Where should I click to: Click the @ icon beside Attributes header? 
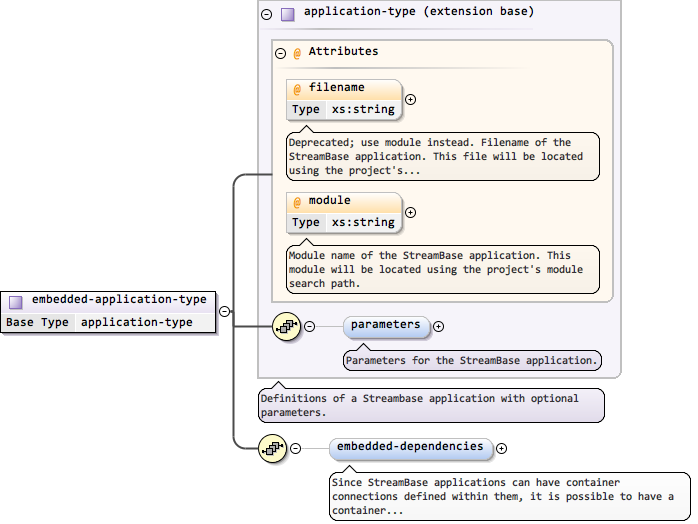pos(297,53)
